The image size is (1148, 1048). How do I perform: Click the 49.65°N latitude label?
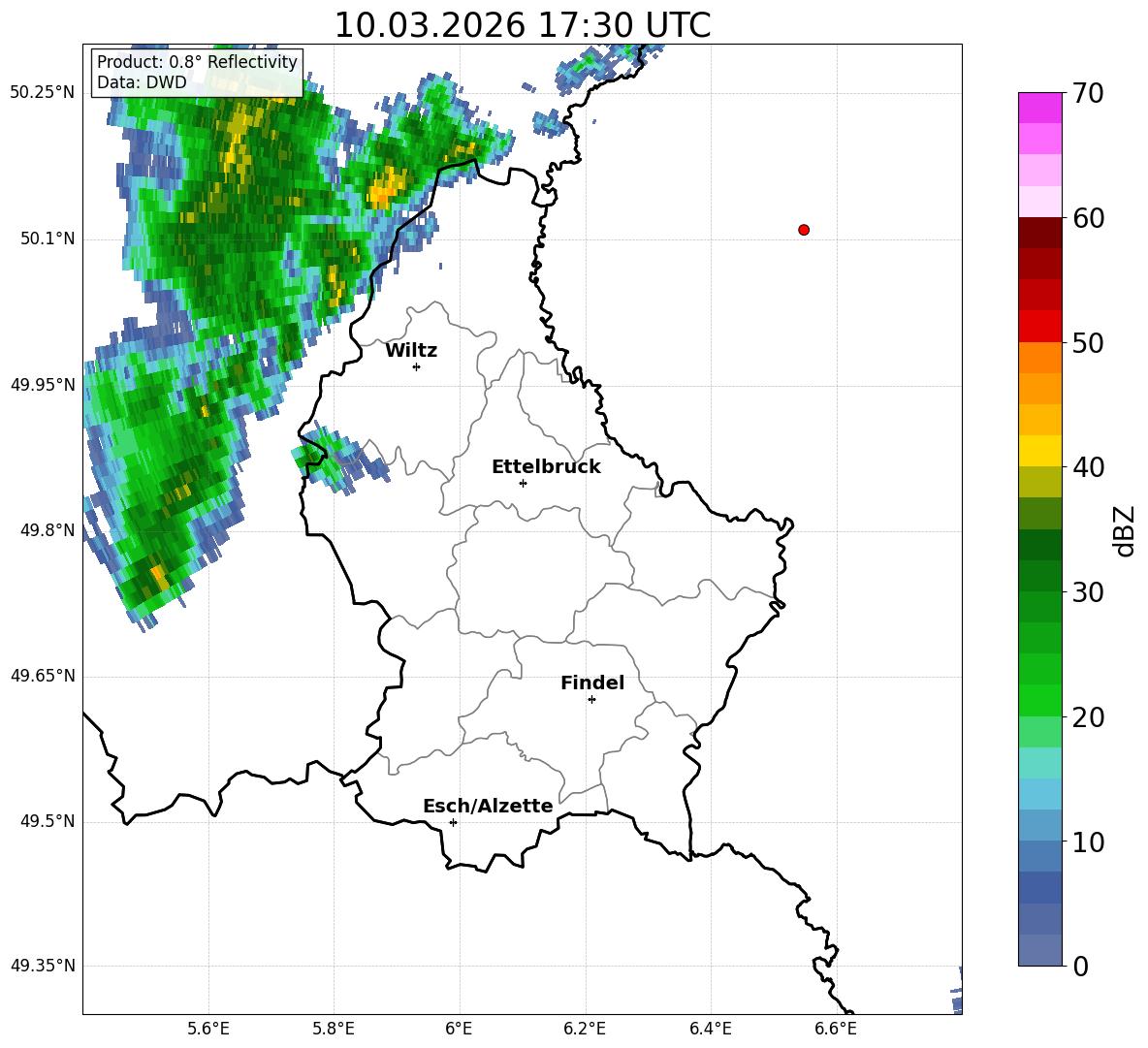coord(43,676)
